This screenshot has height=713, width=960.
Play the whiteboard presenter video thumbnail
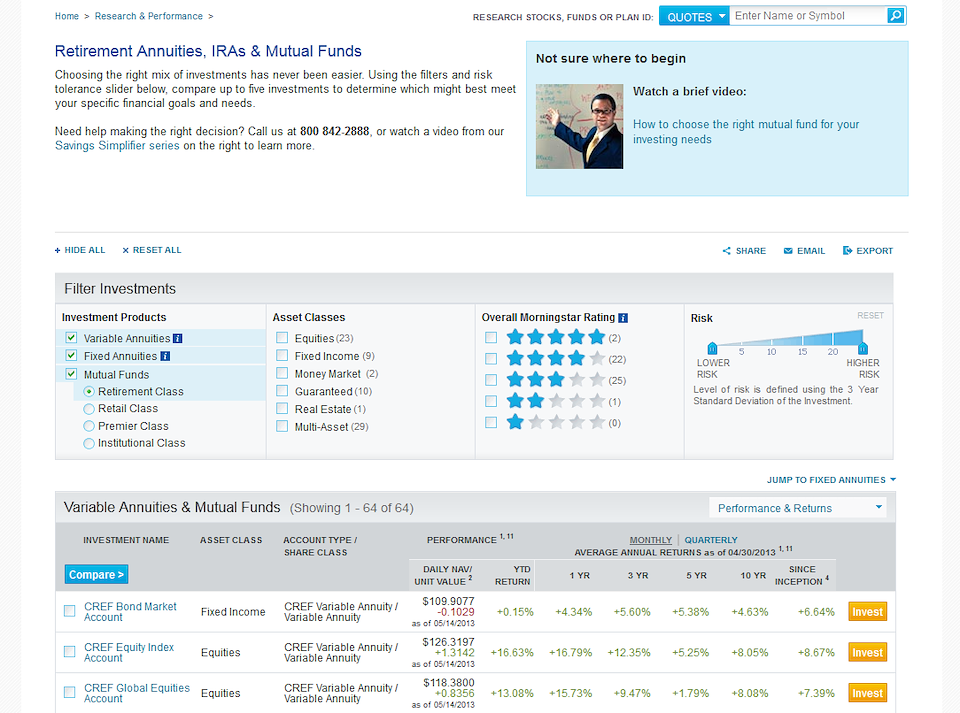tap(579, 126)
